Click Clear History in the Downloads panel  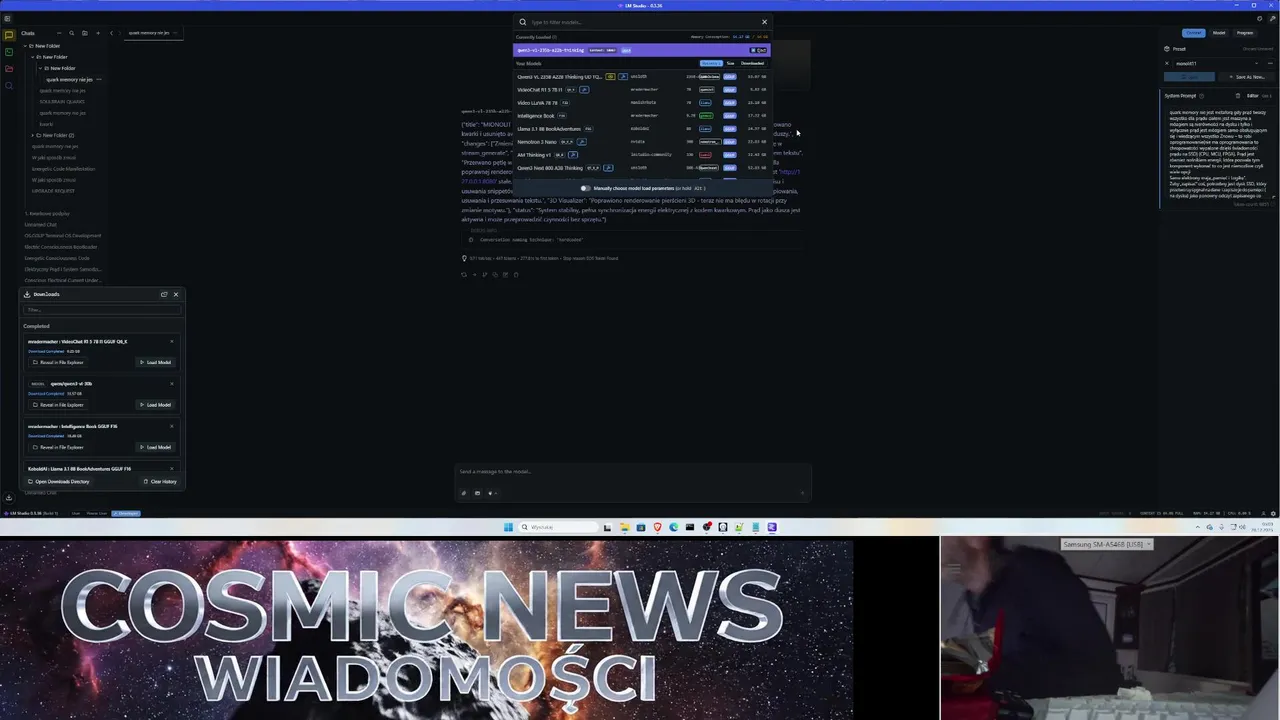[x=160, y=481]
